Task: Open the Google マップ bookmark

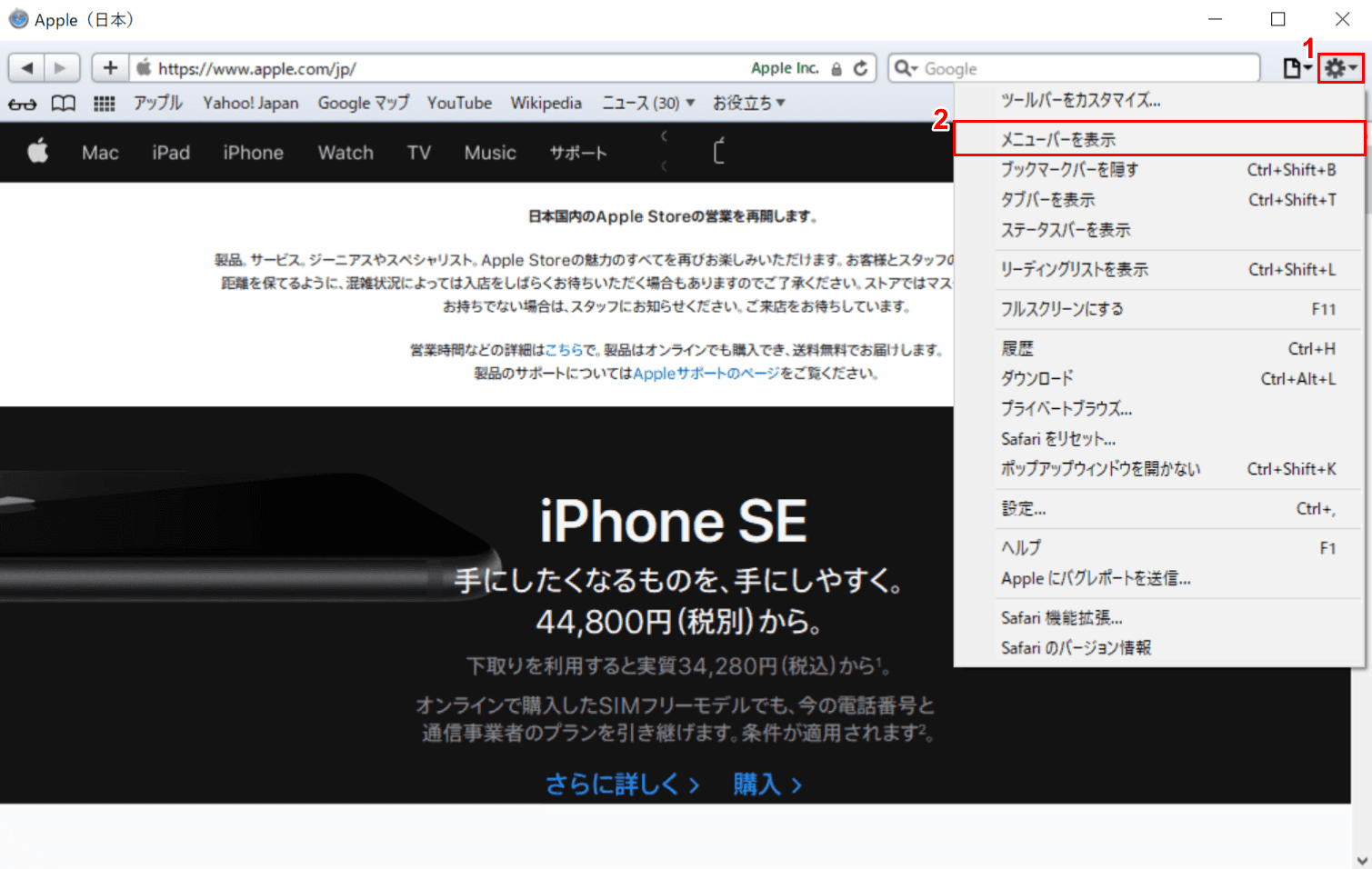Action: click(364, 103)
